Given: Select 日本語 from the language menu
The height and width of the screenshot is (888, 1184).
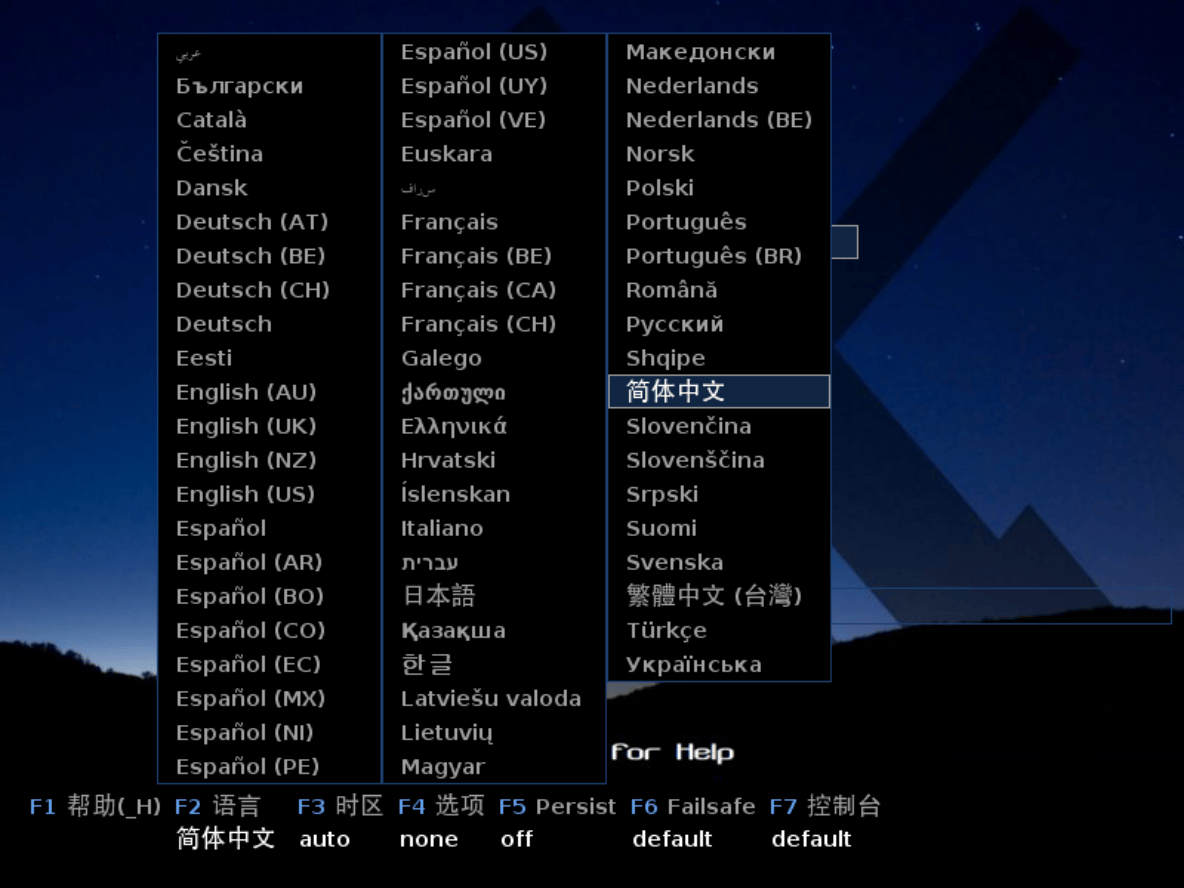Looking at the screenshot, I should tap(438, 596).
